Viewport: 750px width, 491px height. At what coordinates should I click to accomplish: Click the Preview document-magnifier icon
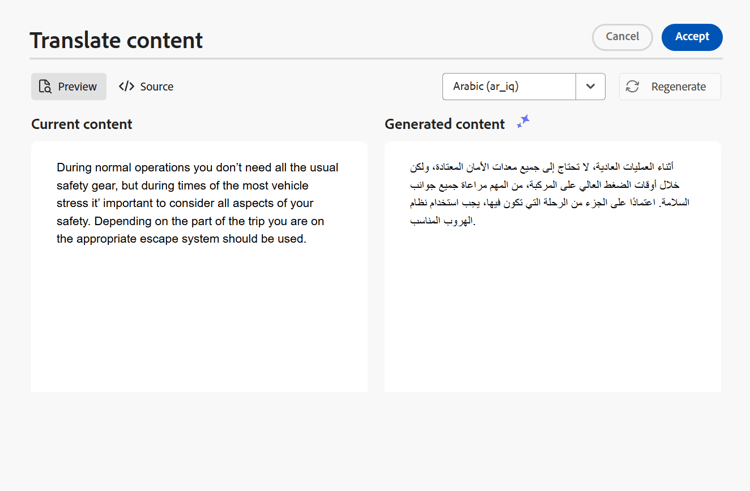point(45,87)
